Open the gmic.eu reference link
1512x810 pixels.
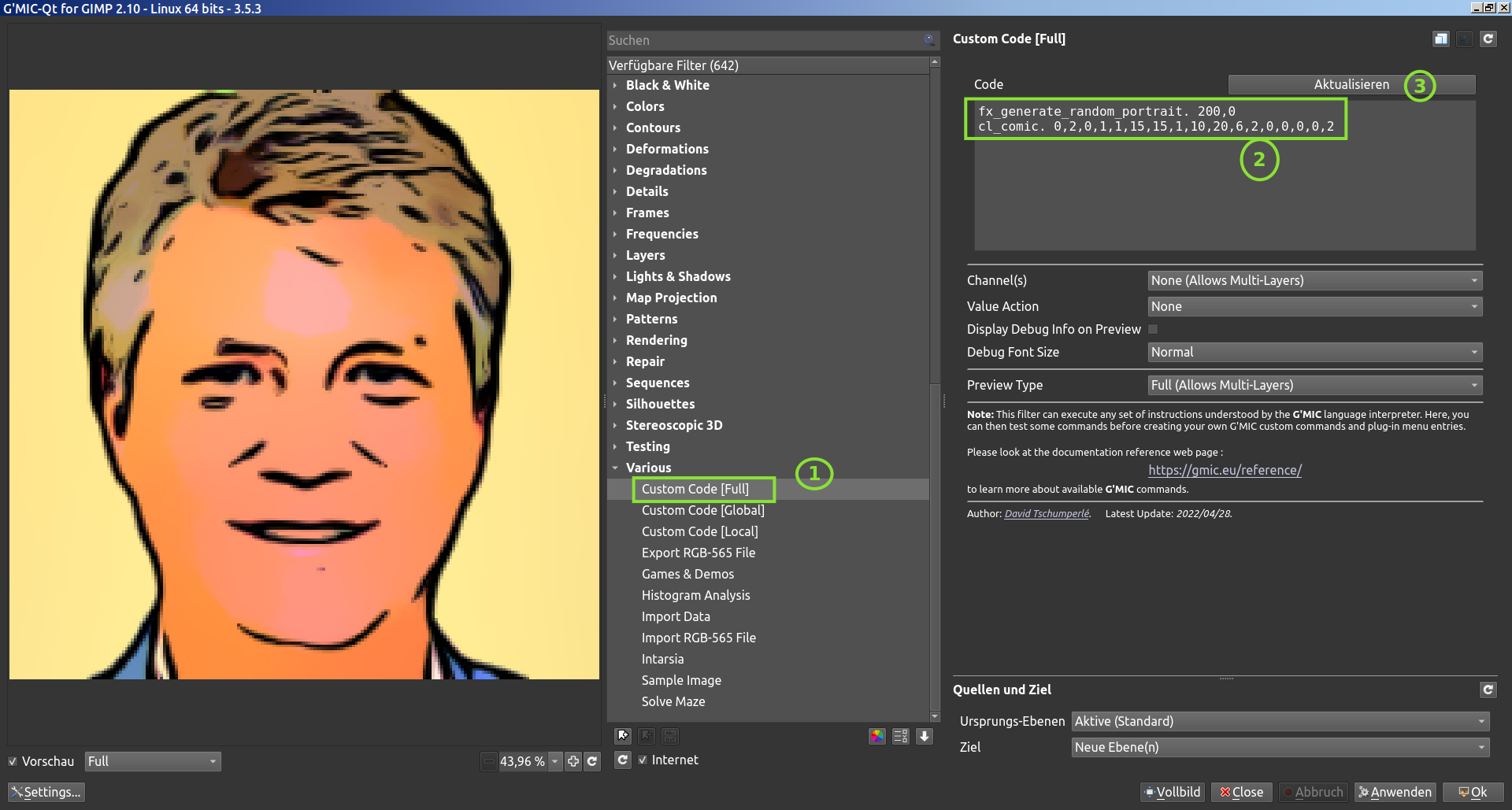1225,470
